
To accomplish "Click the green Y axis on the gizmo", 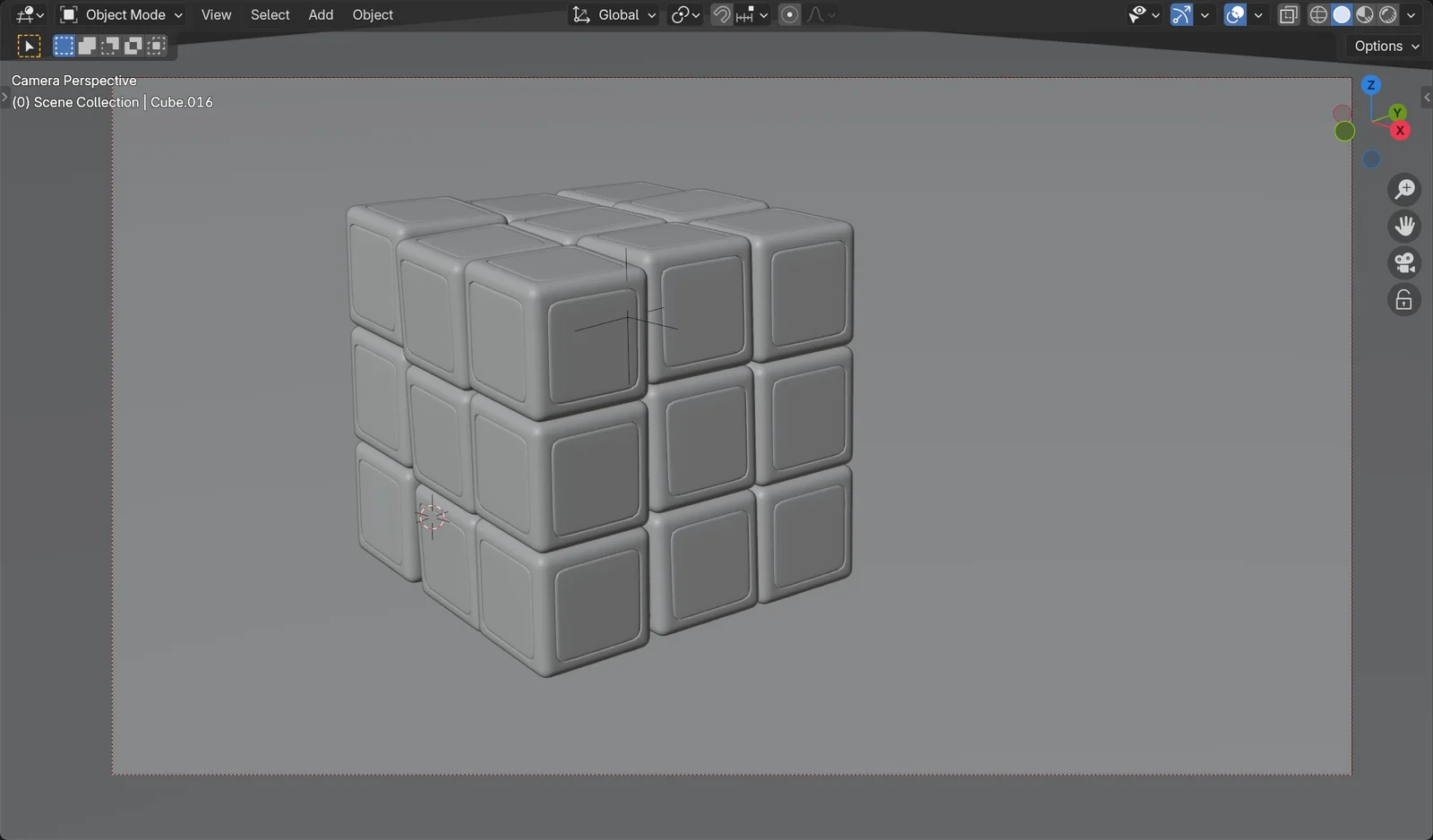I will tap(1396, 112).
